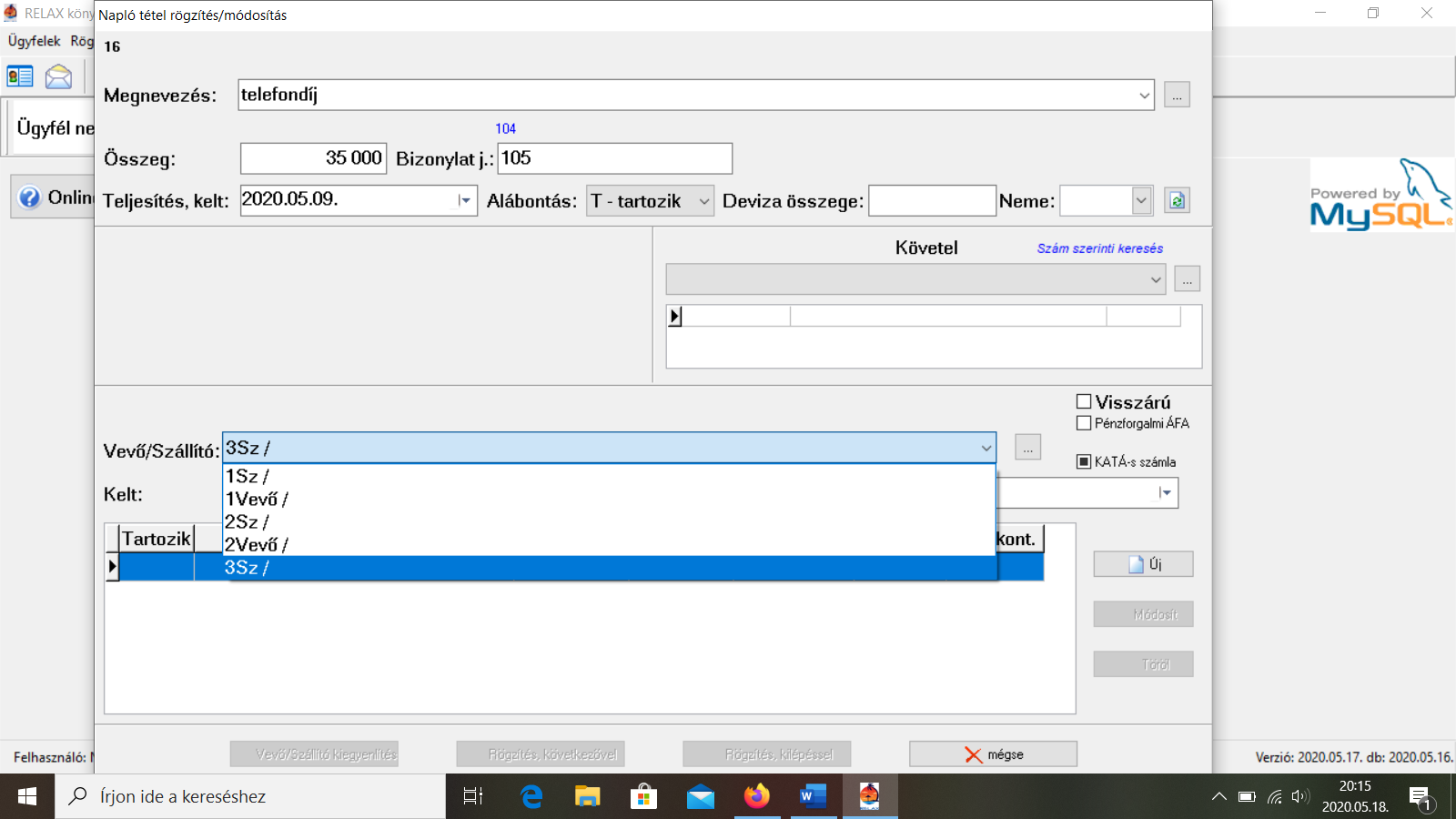Click the Szám szerinti keresés link

click(x=1100, y=248)
